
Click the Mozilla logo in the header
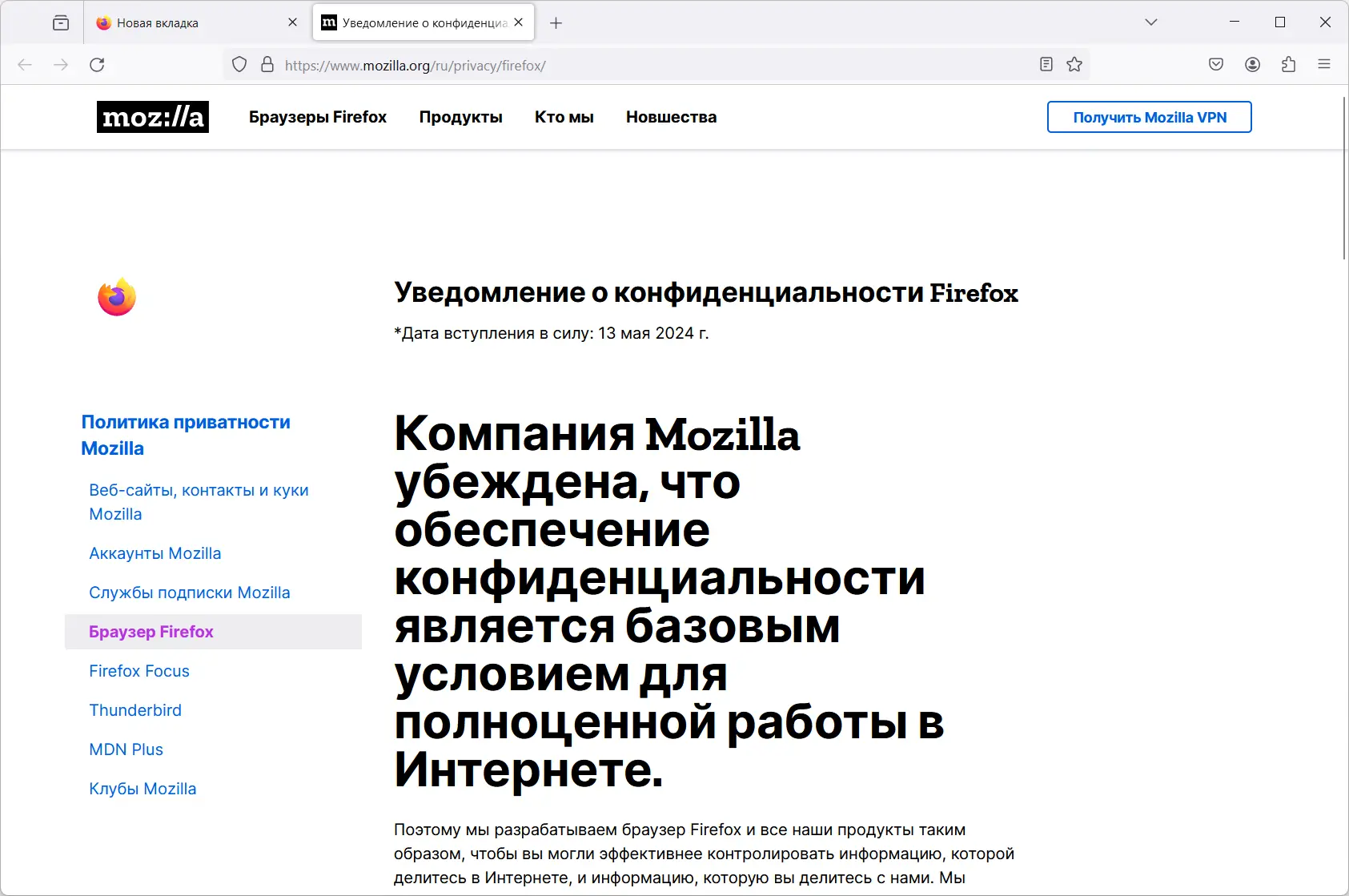pyautogui.click(x=152, y=117)
